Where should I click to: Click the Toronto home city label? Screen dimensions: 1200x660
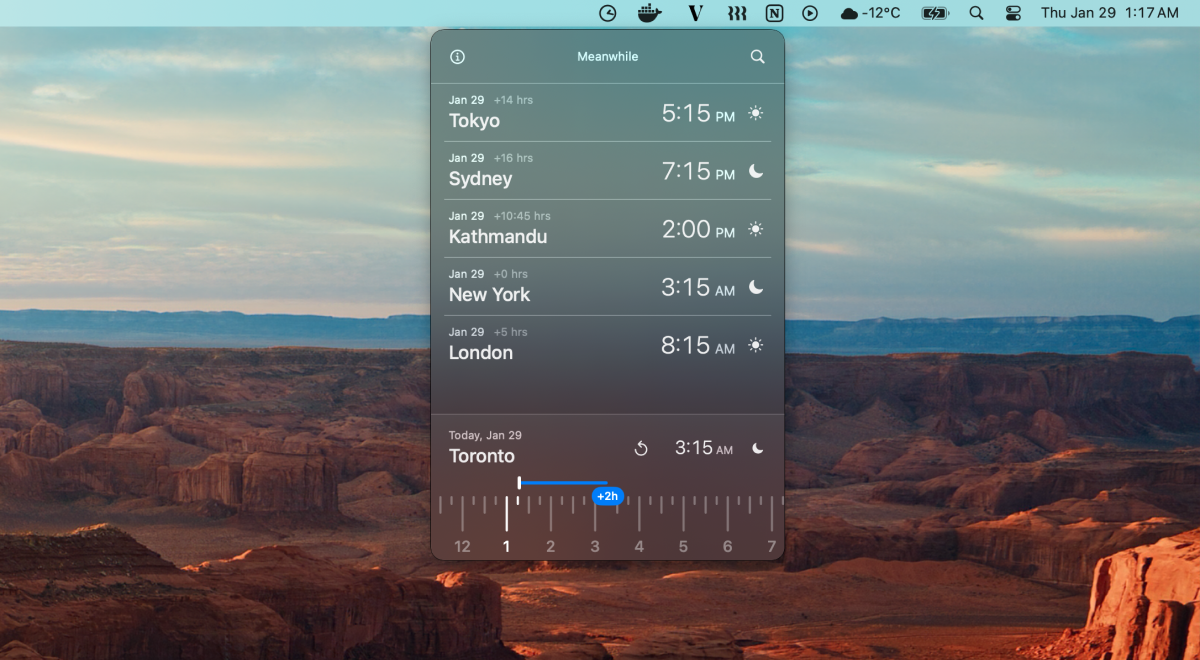(x=482, y=456)
